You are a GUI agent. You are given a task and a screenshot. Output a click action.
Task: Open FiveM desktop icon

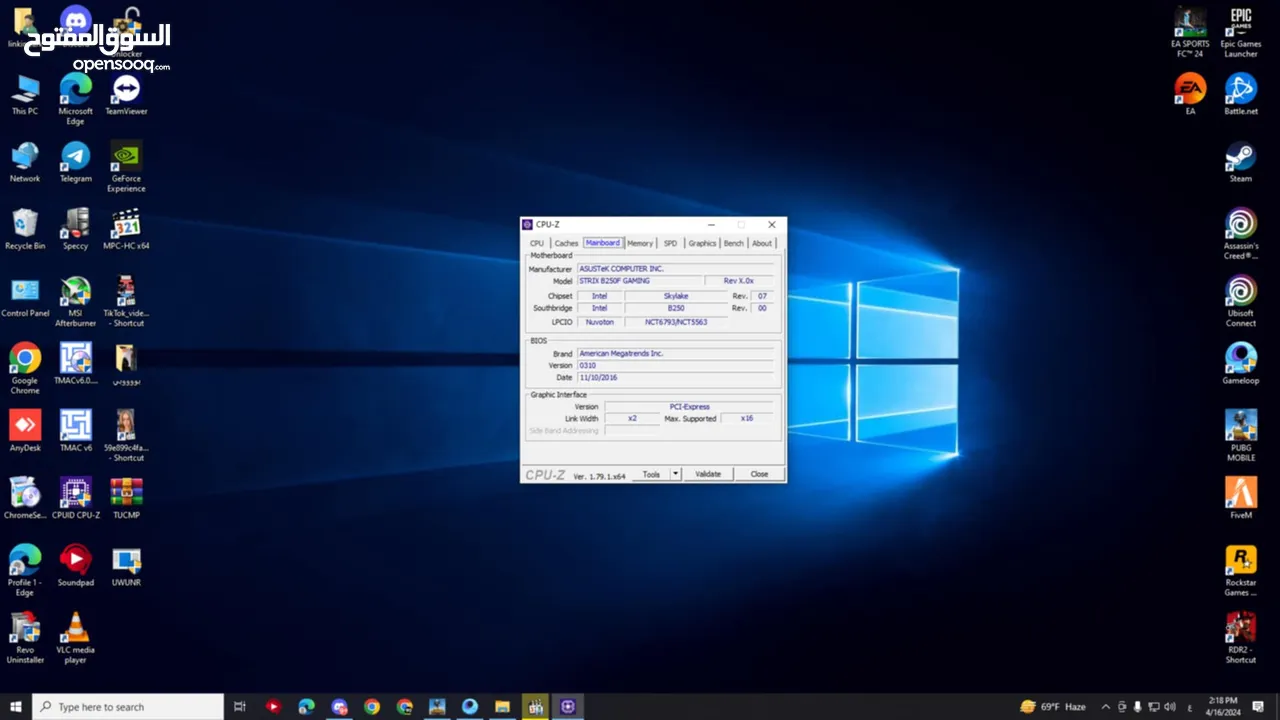tap(1241, 498)
